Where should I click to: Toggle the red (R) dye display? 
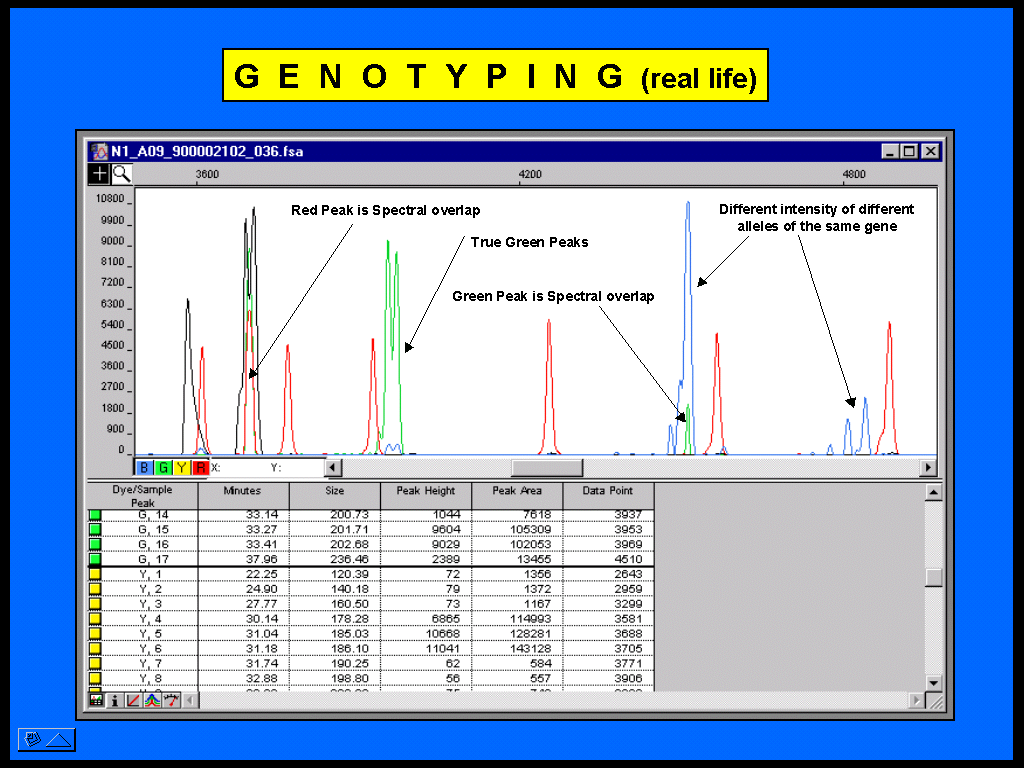[x=200, y=467]
